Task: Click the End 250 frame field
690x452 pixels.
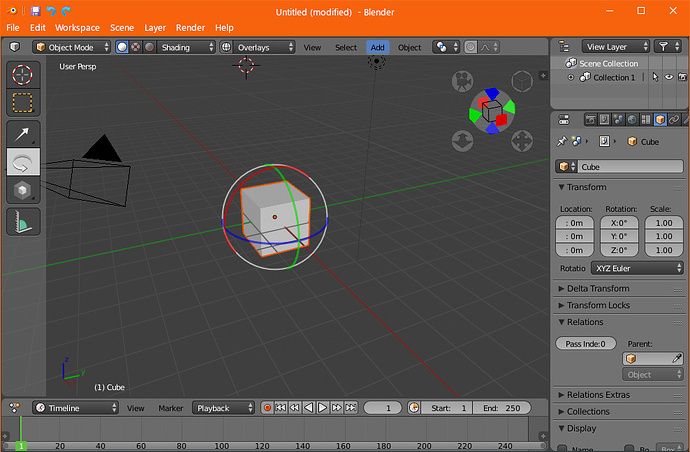Action: pyautogui.click(x=502, y=408)
